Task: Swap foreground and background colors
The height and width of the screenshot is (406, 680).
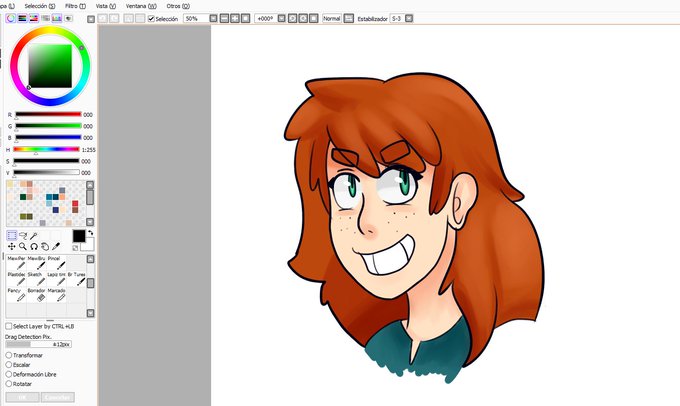Action: 90,233
